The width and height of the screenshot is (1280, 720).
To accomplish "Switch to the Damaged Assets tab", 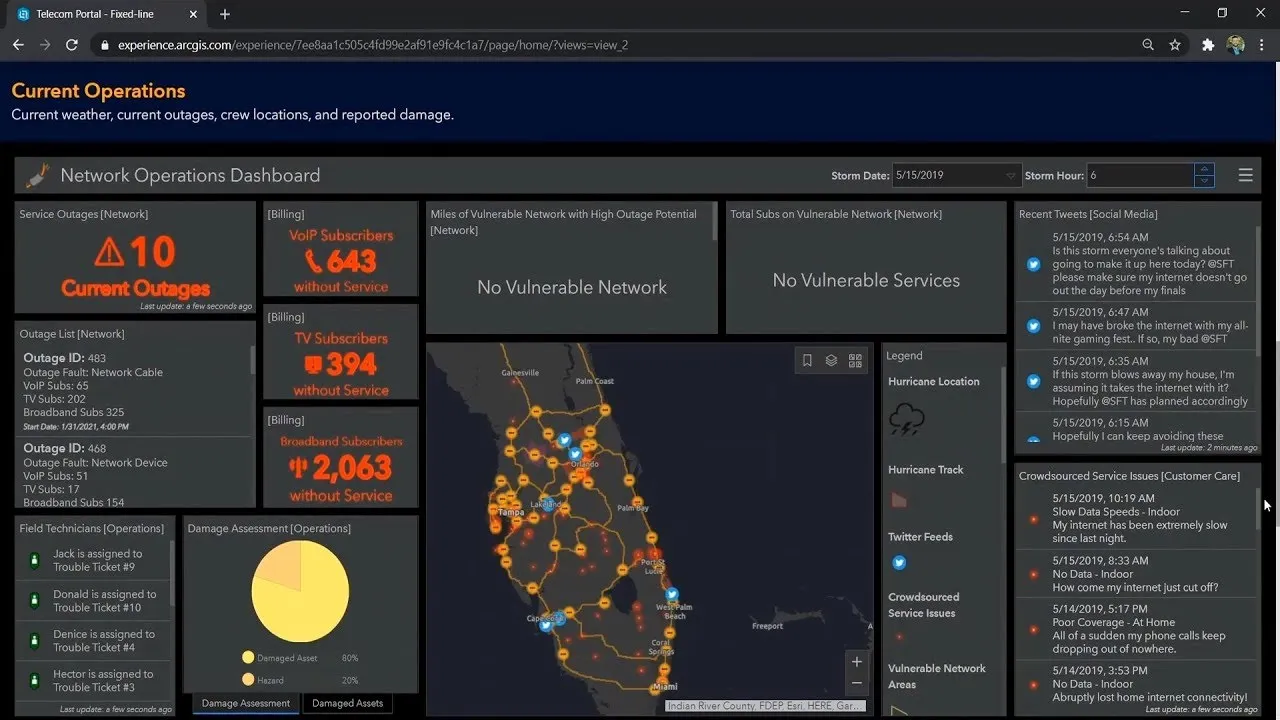I will tap(347, 703).
